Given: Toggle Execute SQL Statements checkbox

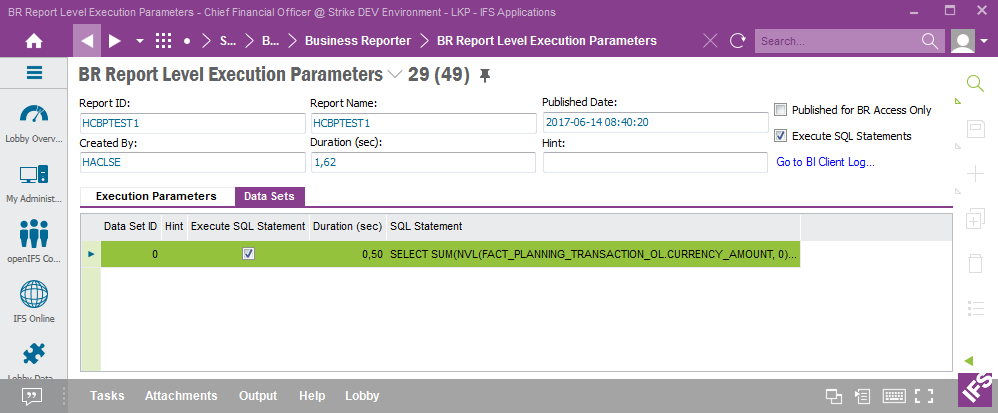Looking at the screenshot, I should pyautogui.click(x=780, y=136).
